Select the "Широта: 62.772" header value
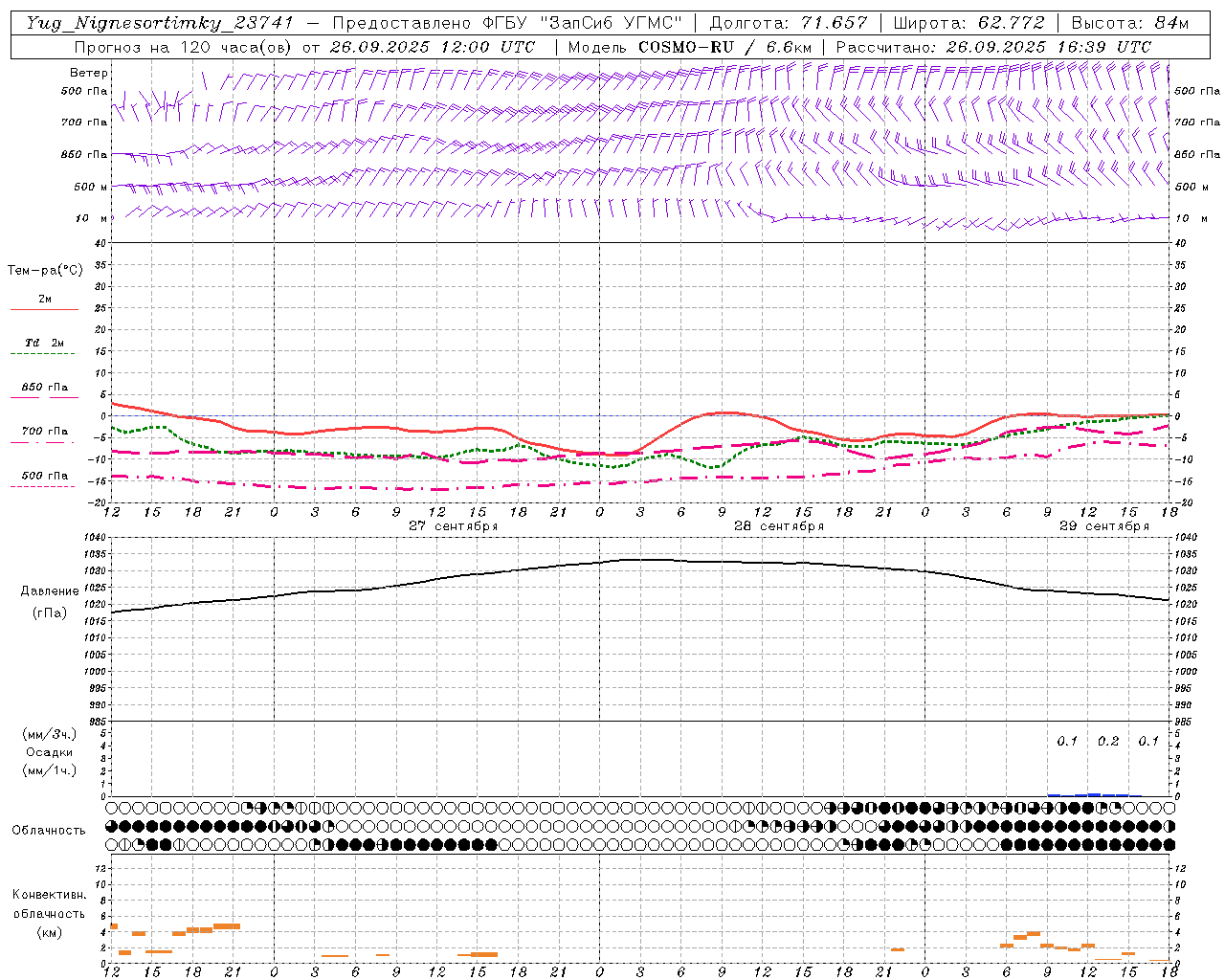The width and height of the screenshot is (1225, 980). pyautogui.click(x=969, y=23)
